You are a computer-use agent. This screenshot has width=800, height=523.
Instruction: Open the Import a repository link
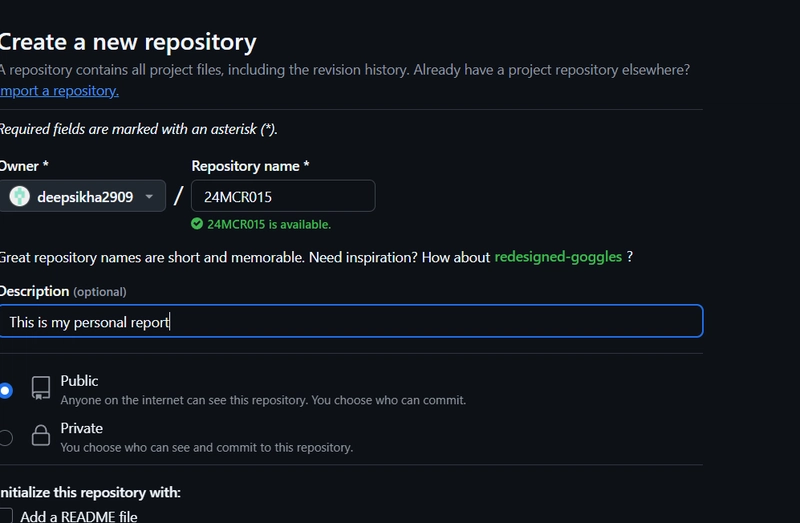(x=59, y=91)
